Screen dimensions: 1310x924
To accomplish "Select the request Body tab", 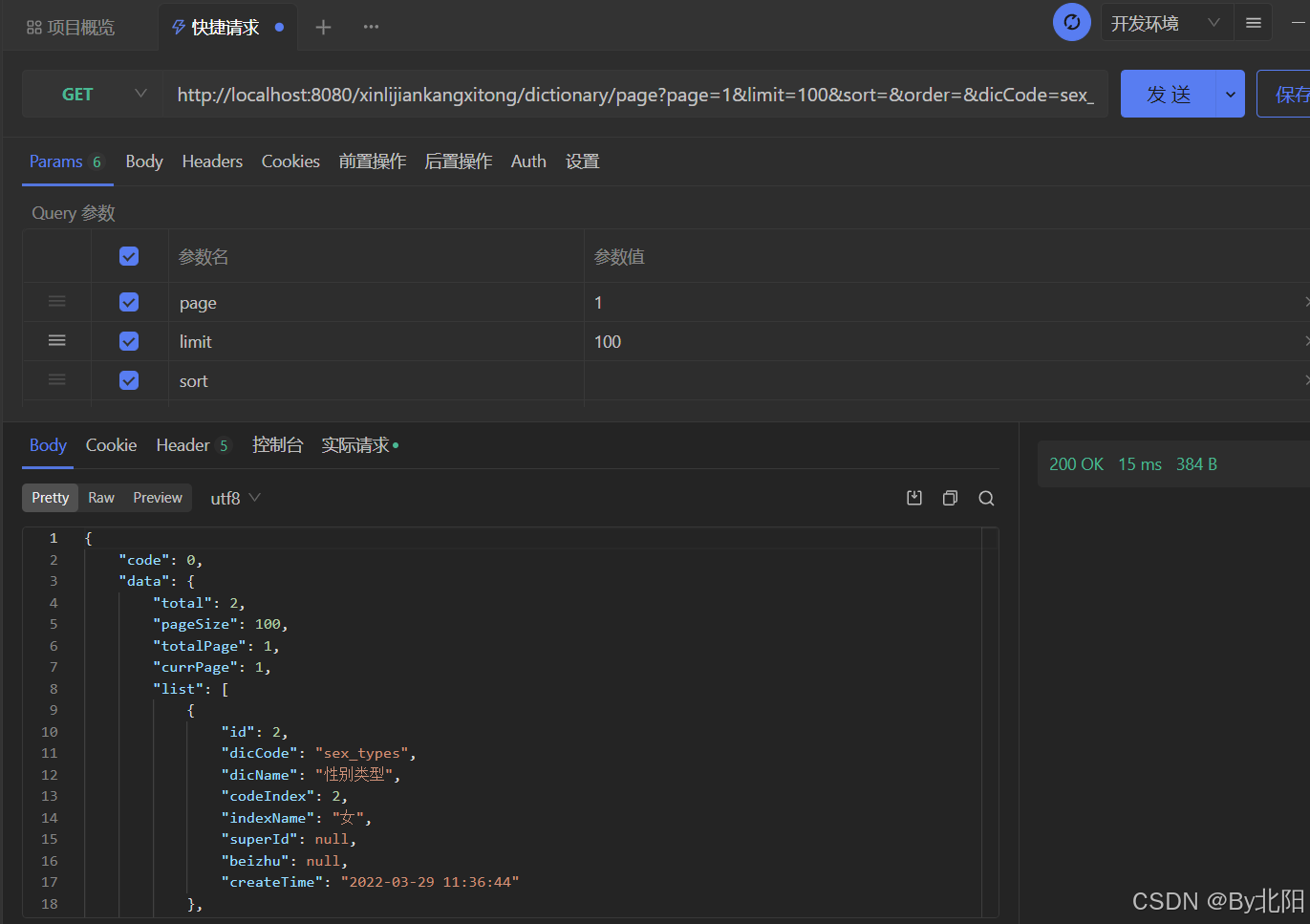I will coord(144,161).
